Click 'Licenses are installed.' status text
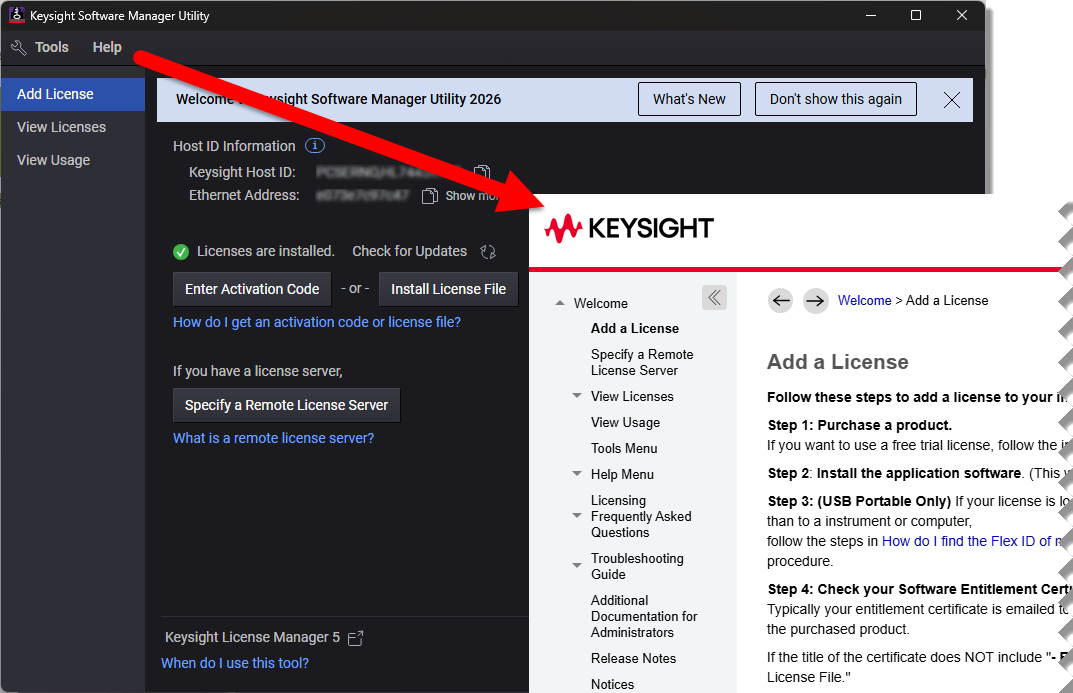This screenshot has width=1073, height=693. pos(266,252)
